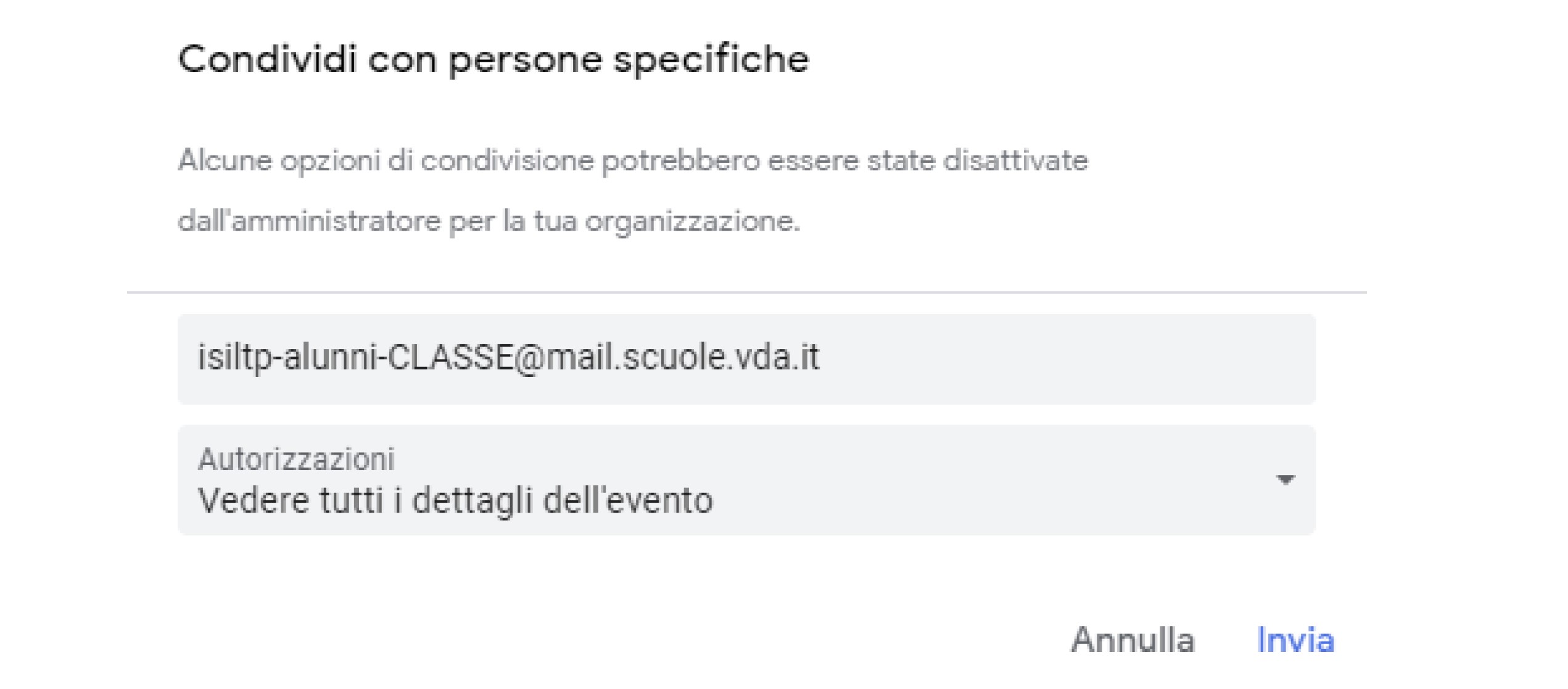Click the 'Condividi con persone specifiche' title

pyautogui.click(x=493, y=60)
